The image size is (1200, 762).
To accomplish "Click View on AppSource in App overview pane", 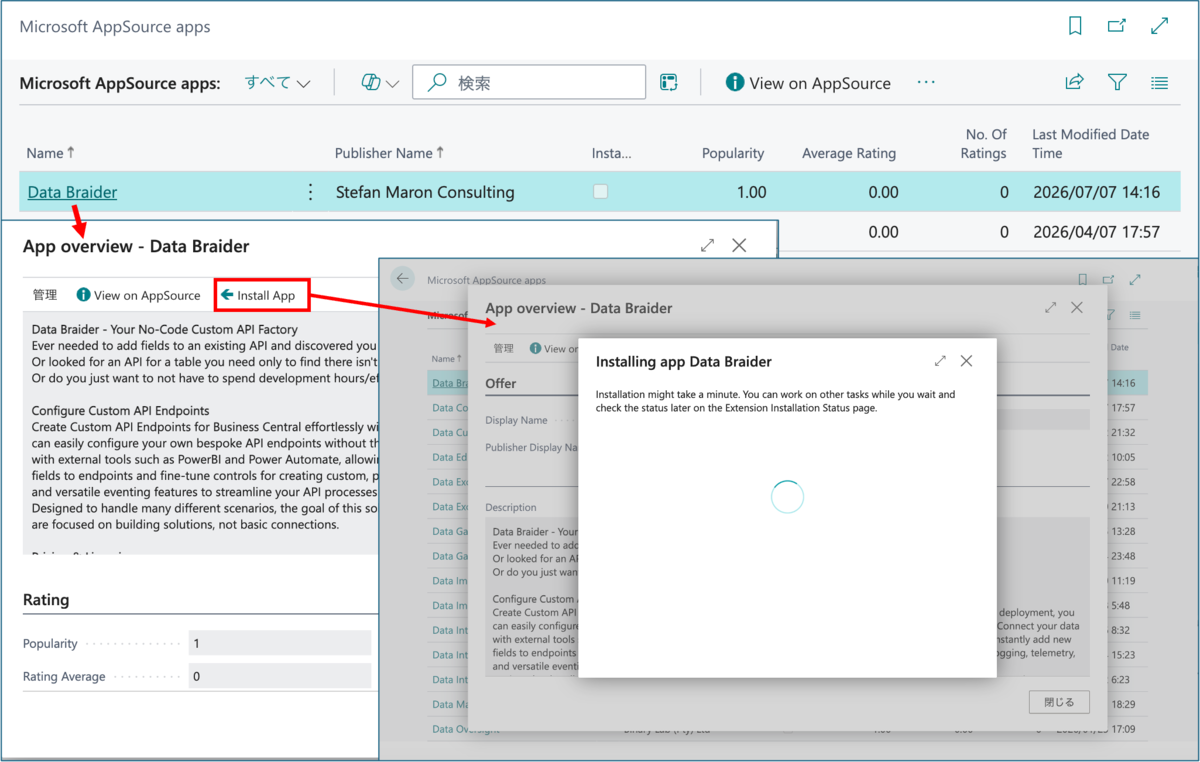I will point(139,295).
